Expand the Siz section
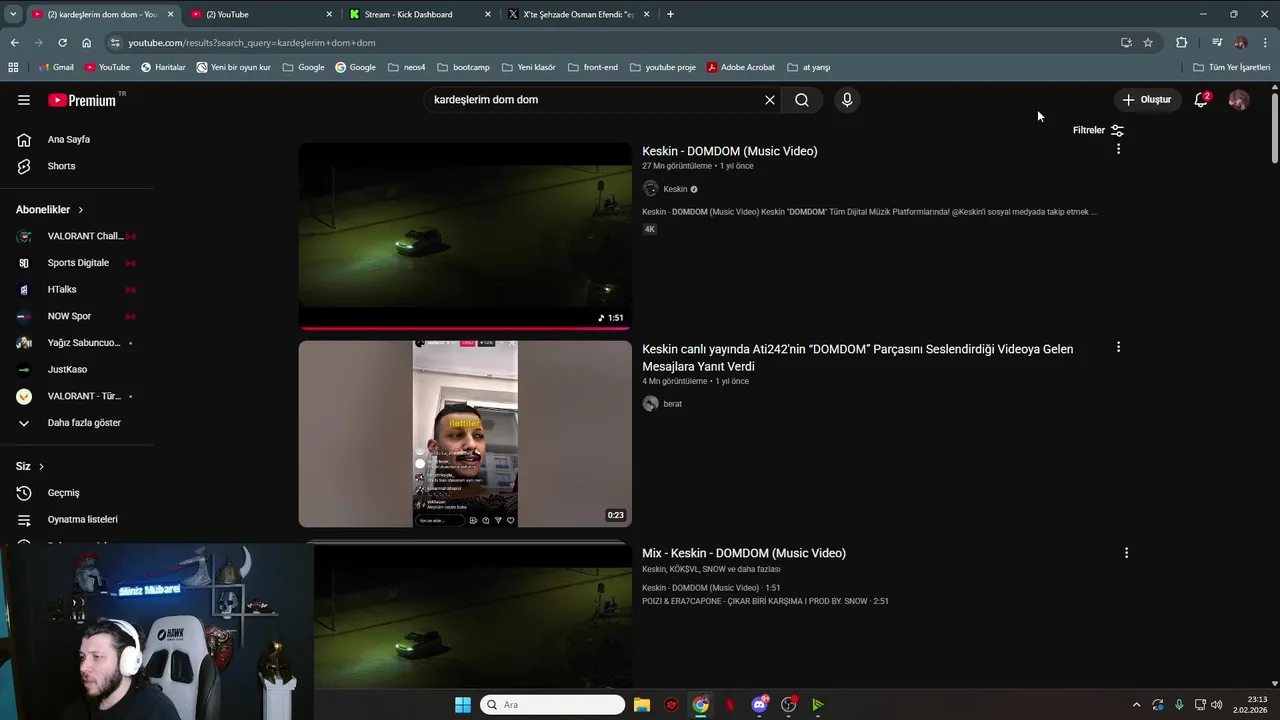Viewport: 1280px width, 720px height. 30,466
